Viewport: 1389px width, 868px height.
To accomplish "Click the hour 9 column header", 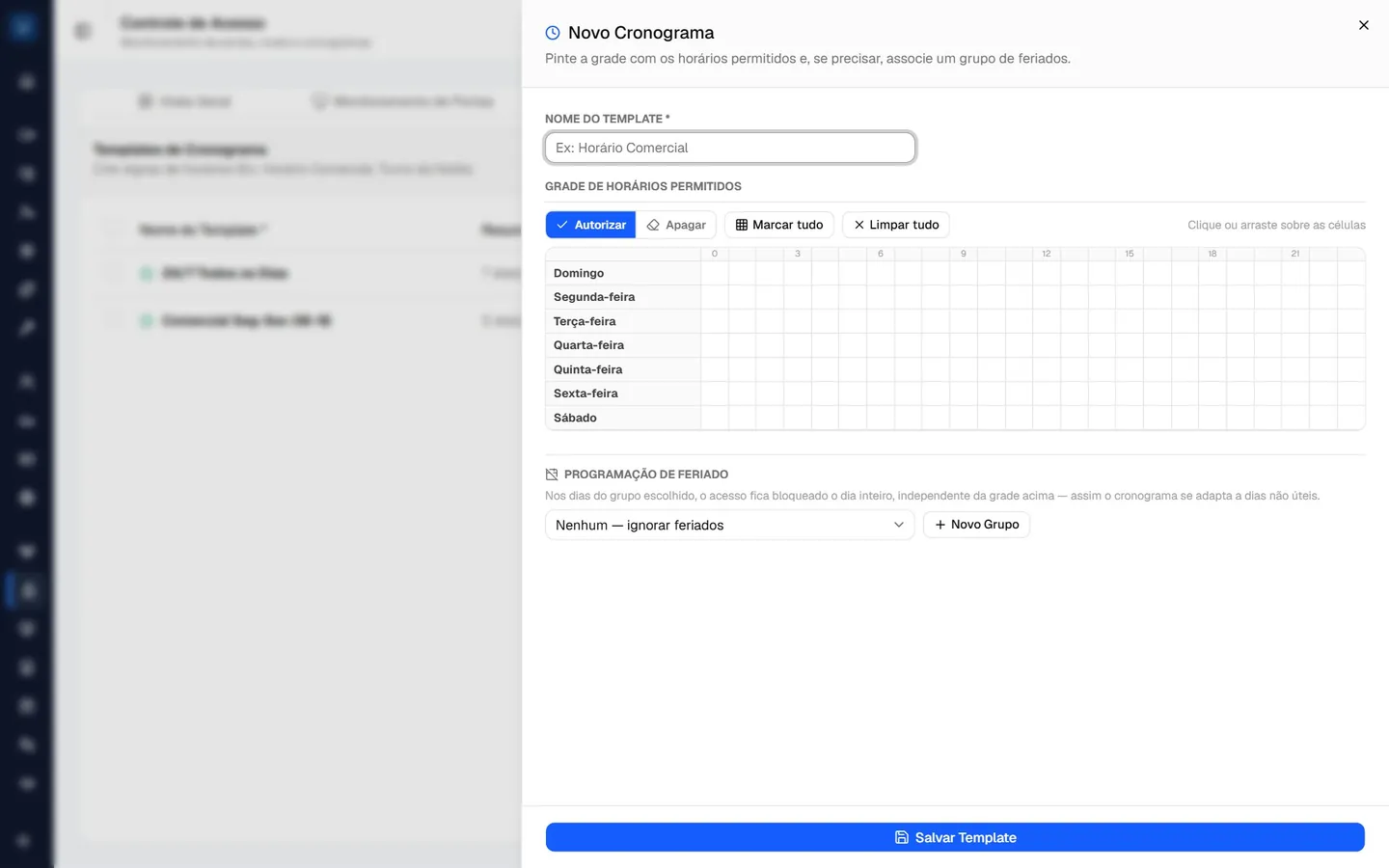I will pos(964,254).
